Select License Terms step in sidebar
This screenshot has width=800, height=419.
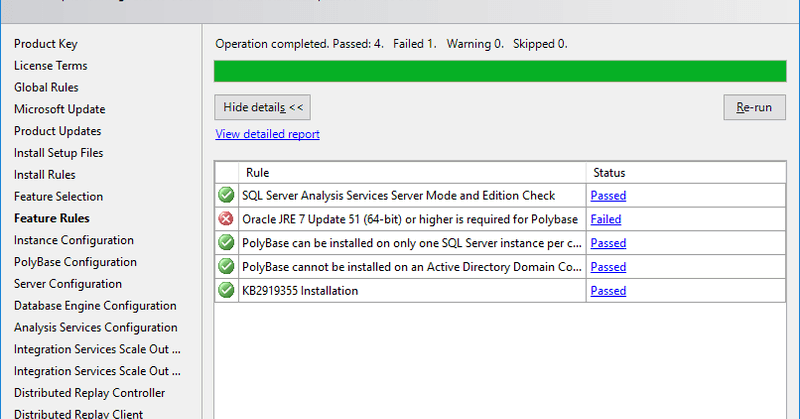[x=51, y=66]
